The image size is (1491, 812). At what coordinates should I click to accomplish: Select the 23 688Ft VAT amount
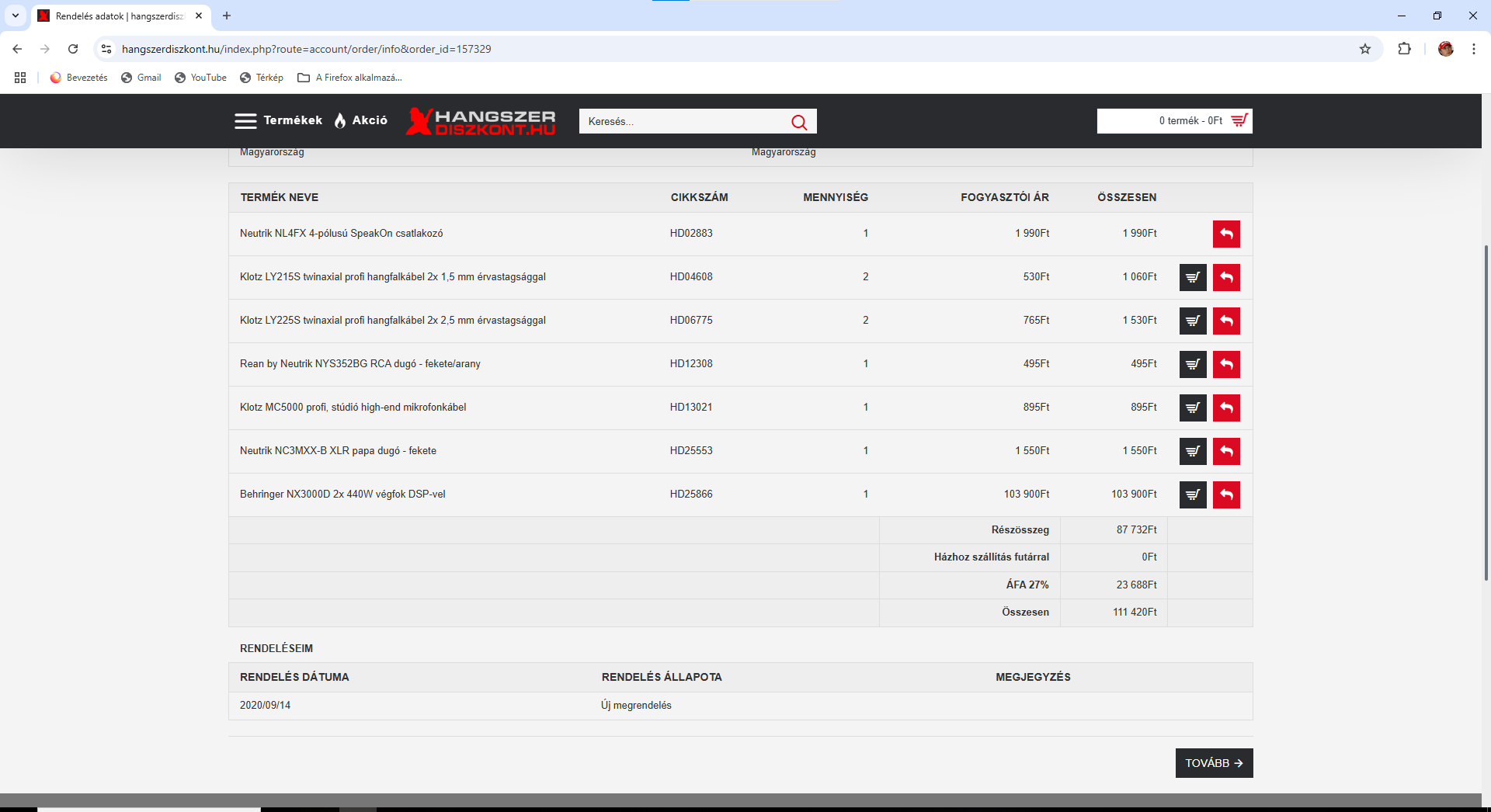coord(1137,585)
